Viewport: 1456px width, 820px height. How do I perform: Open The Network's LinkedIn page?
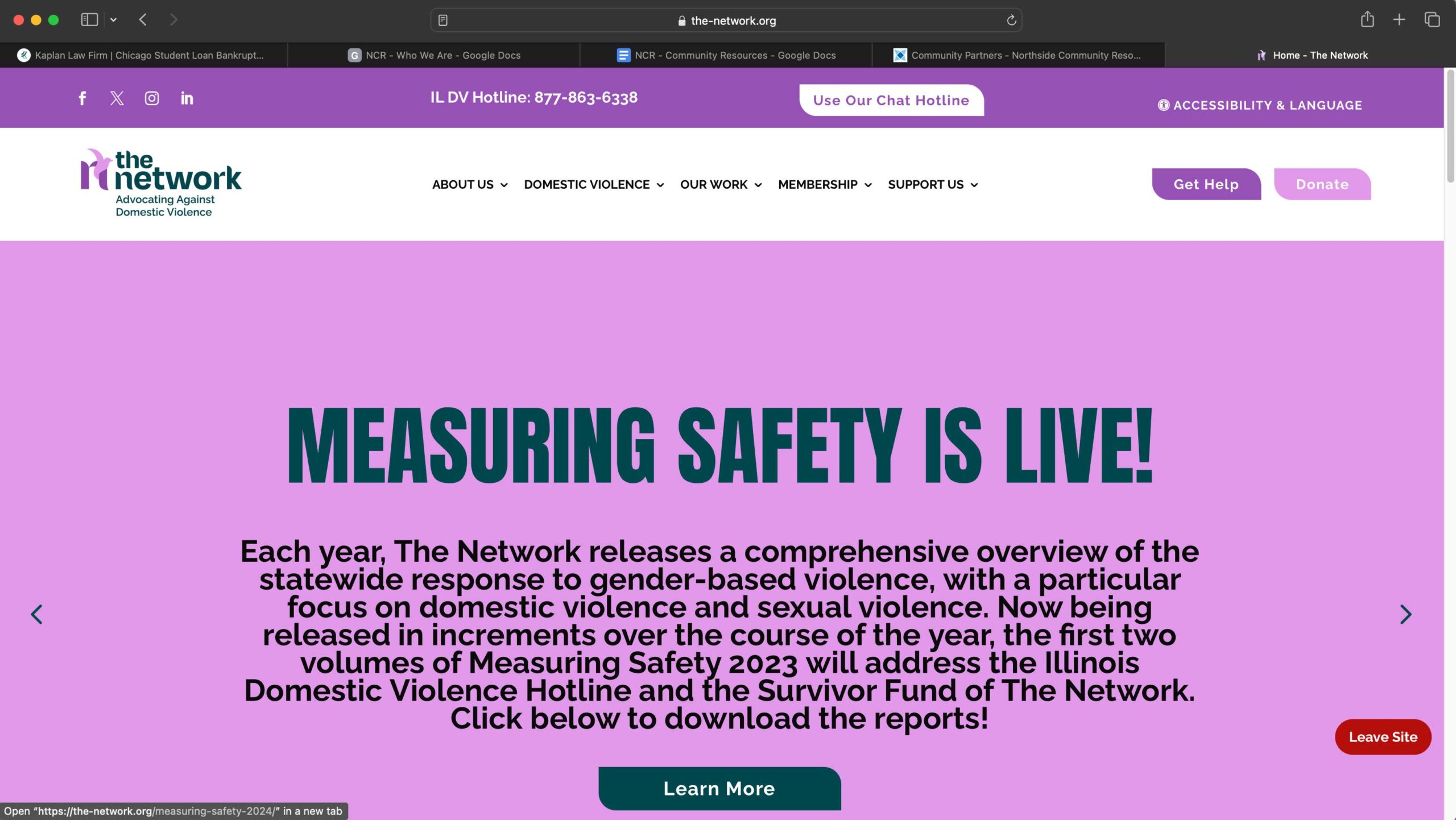point(187,98)
